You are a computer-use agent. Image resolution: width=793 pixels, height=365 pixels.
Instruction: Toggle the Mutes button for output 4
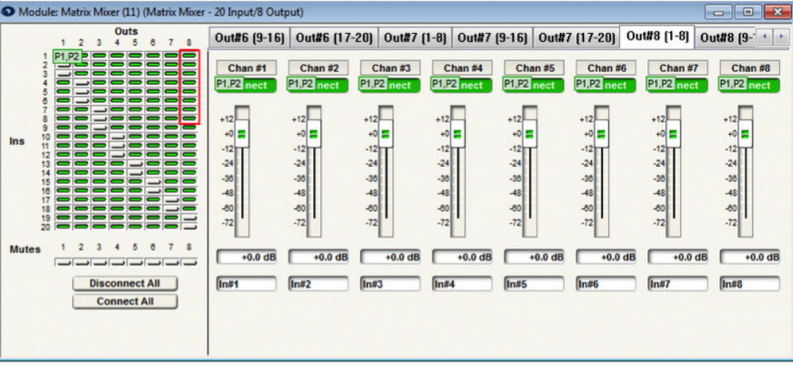pos(117,262)
